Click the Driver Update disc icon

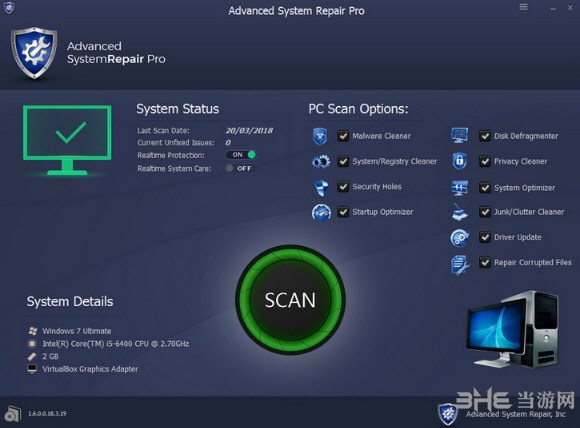pyautogui.click(x=460, y=237)
